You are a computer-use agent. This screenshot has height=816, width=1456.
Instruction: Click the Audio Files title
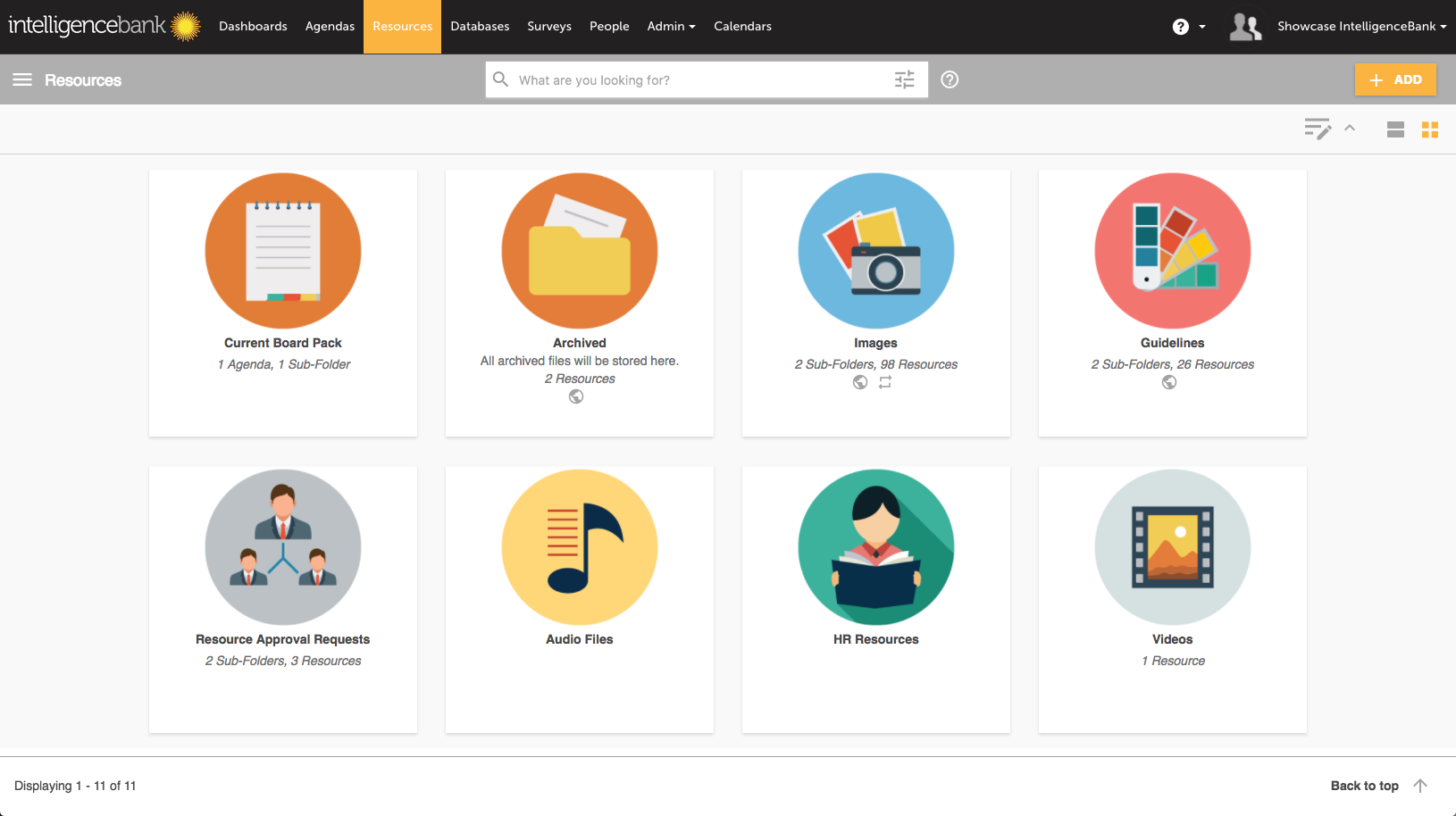click(x=580, y=639)
